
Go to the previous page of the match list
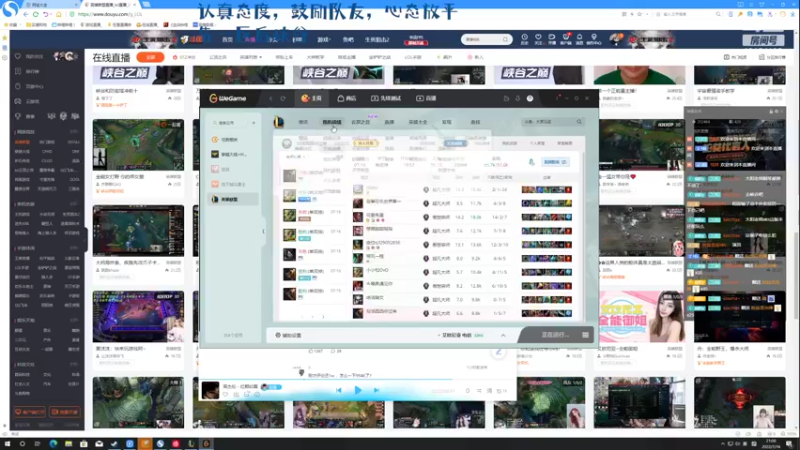click(x=302, y=317)
